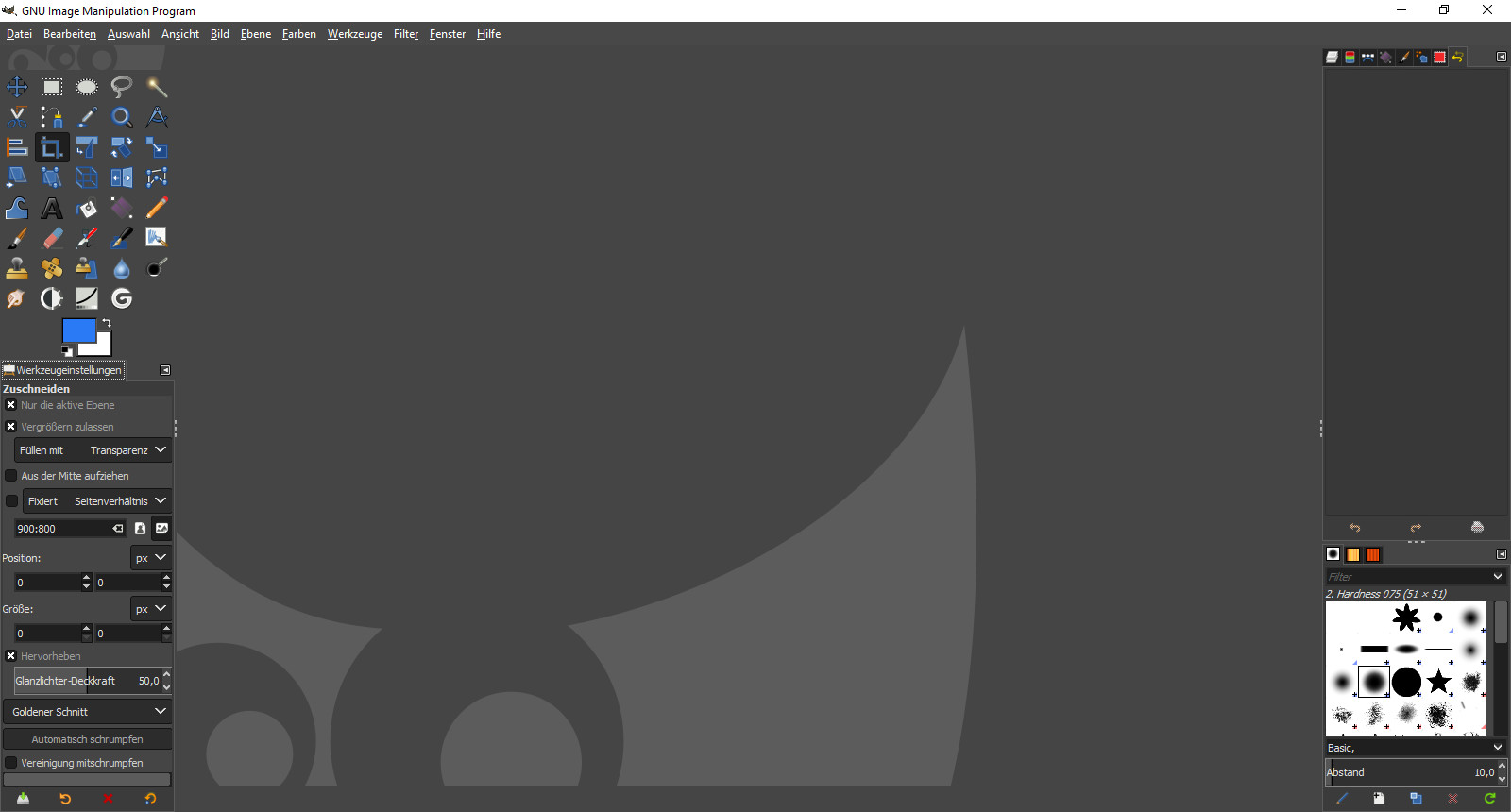
Task: Enable 'Vereinigung mitschrumpfen' checkbox
Action: (11, 763)
